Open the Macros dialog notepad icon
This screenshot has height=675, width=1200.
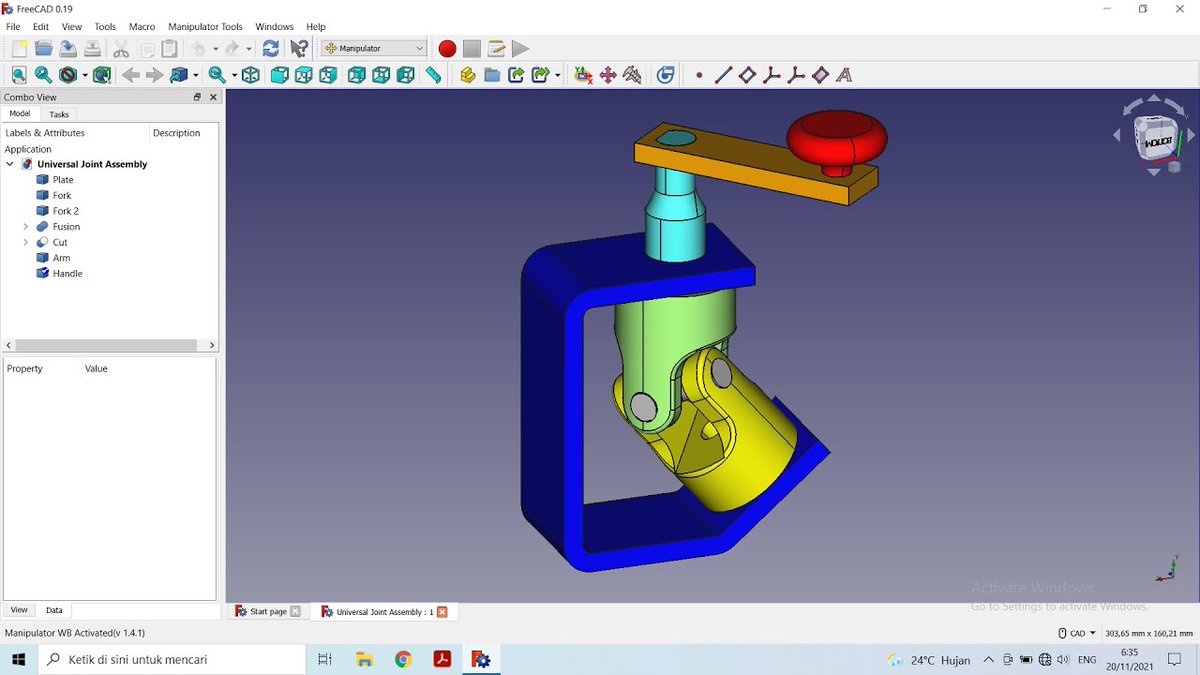(x=496, y=48)
